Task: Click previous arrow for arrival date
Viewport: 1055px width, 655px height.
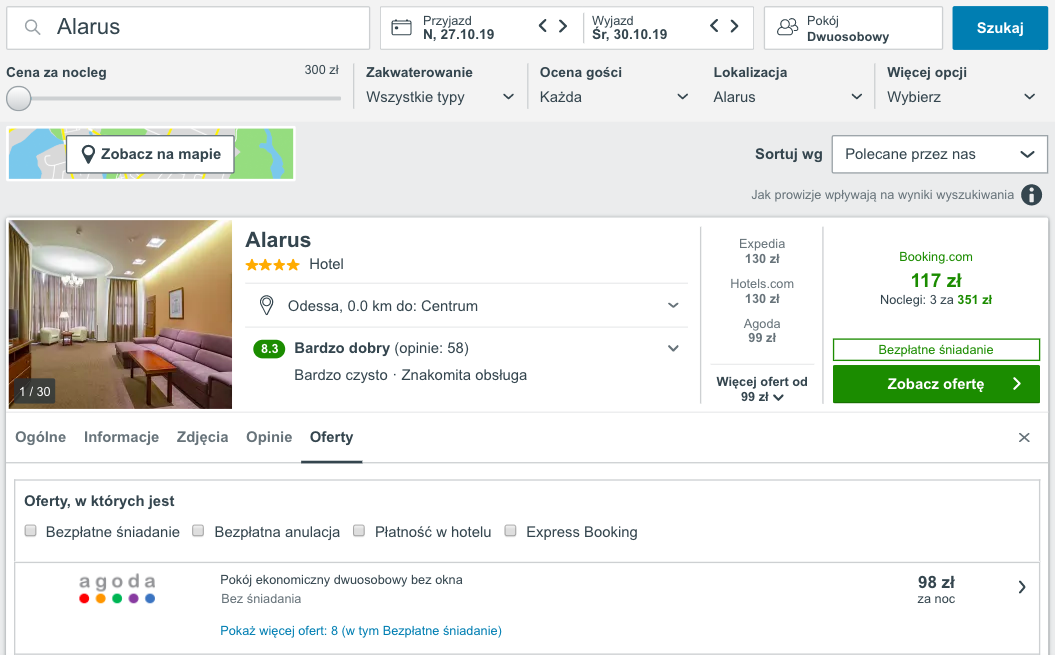Action: point(543,27)
